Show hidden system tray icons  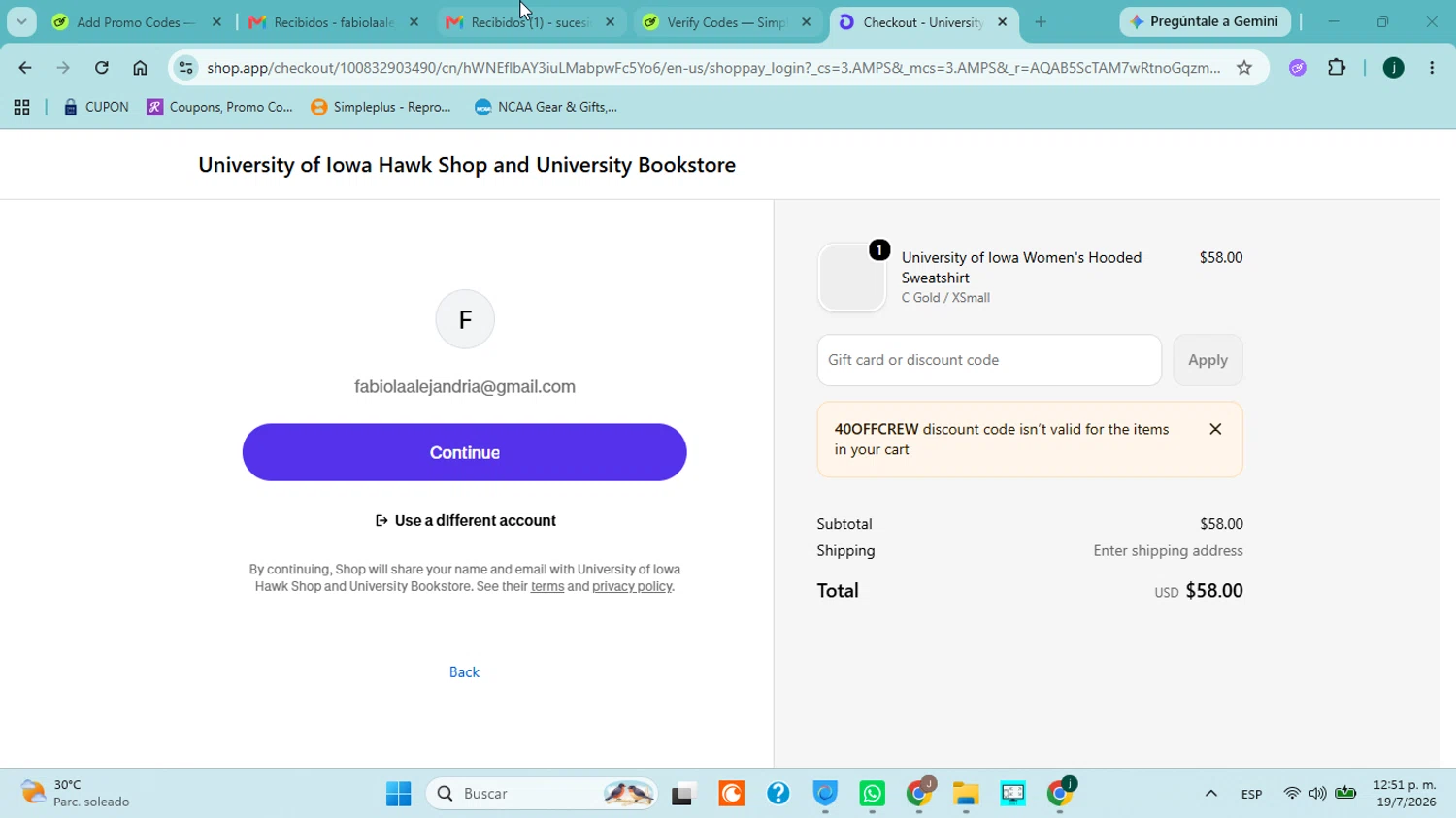[1210, 794]
